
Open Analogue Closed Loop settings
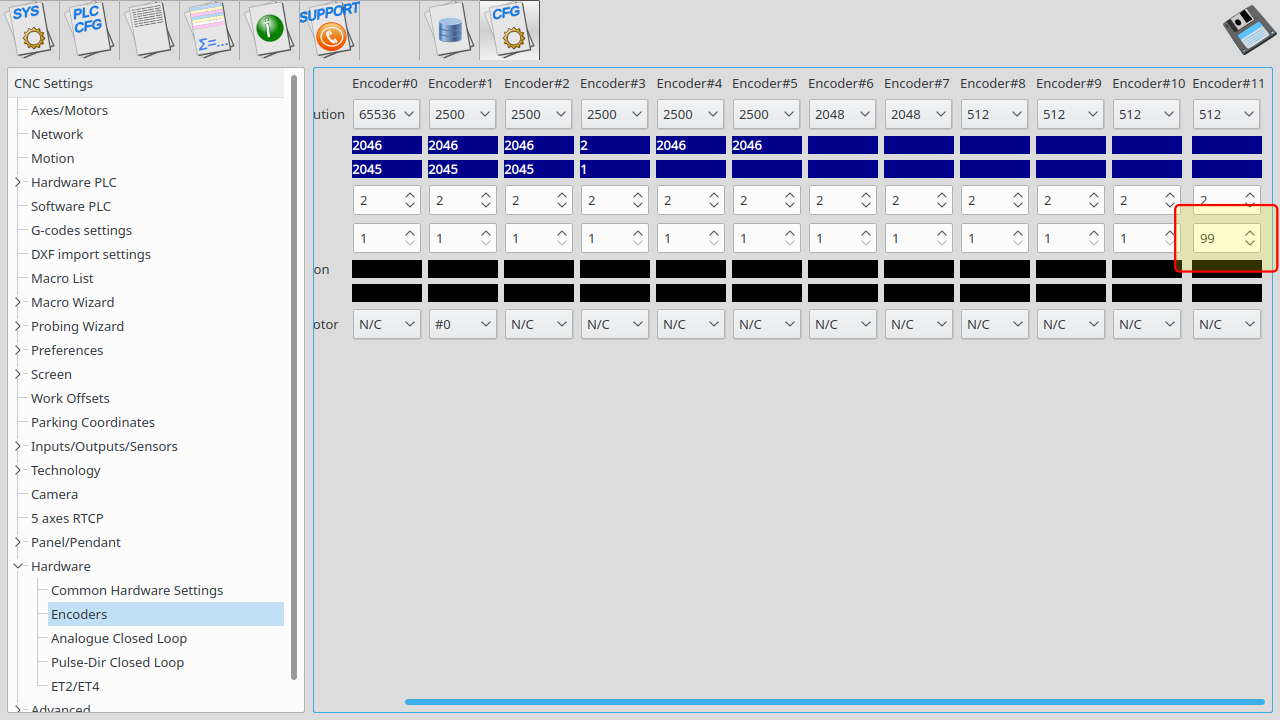(x=119, y=638)
